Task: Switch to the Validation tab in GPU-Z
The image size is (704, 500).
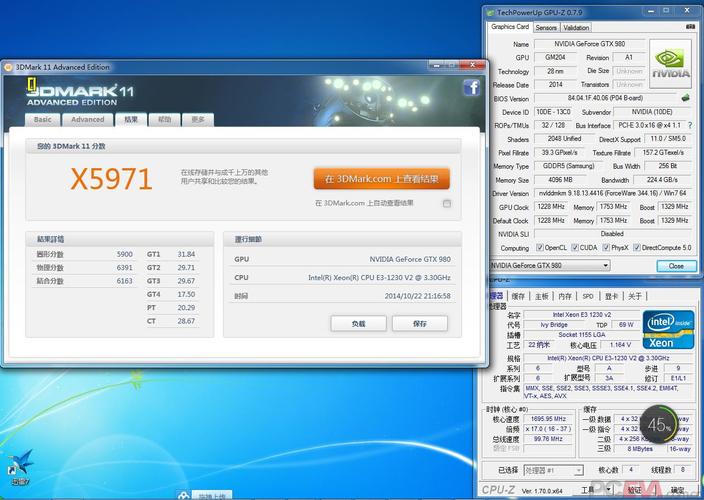Action: (576, 28)
